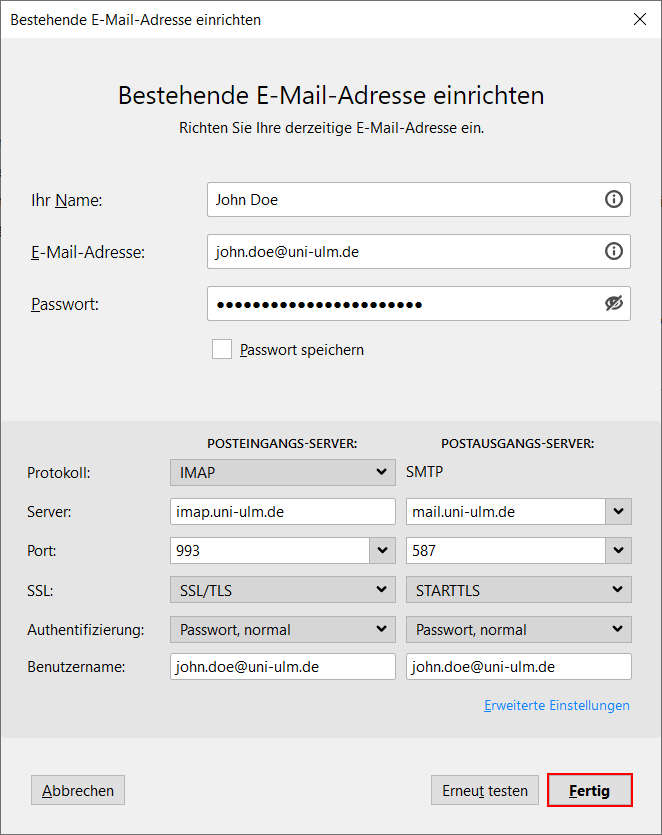Image resolution: width=662 pixels, height=835 pixels.
Task: Click the imap.uni-ulm.de server field
Action: [x=280, y=511]
